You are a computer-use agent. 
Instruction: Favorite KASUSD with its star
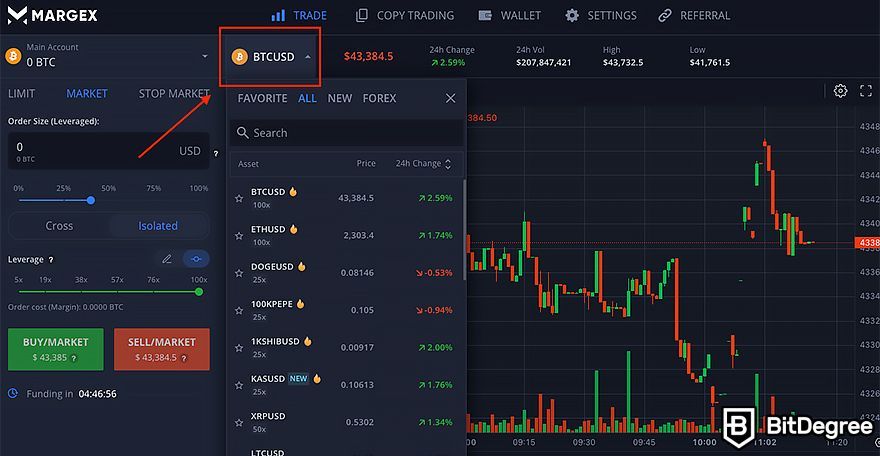click(239, 385)
